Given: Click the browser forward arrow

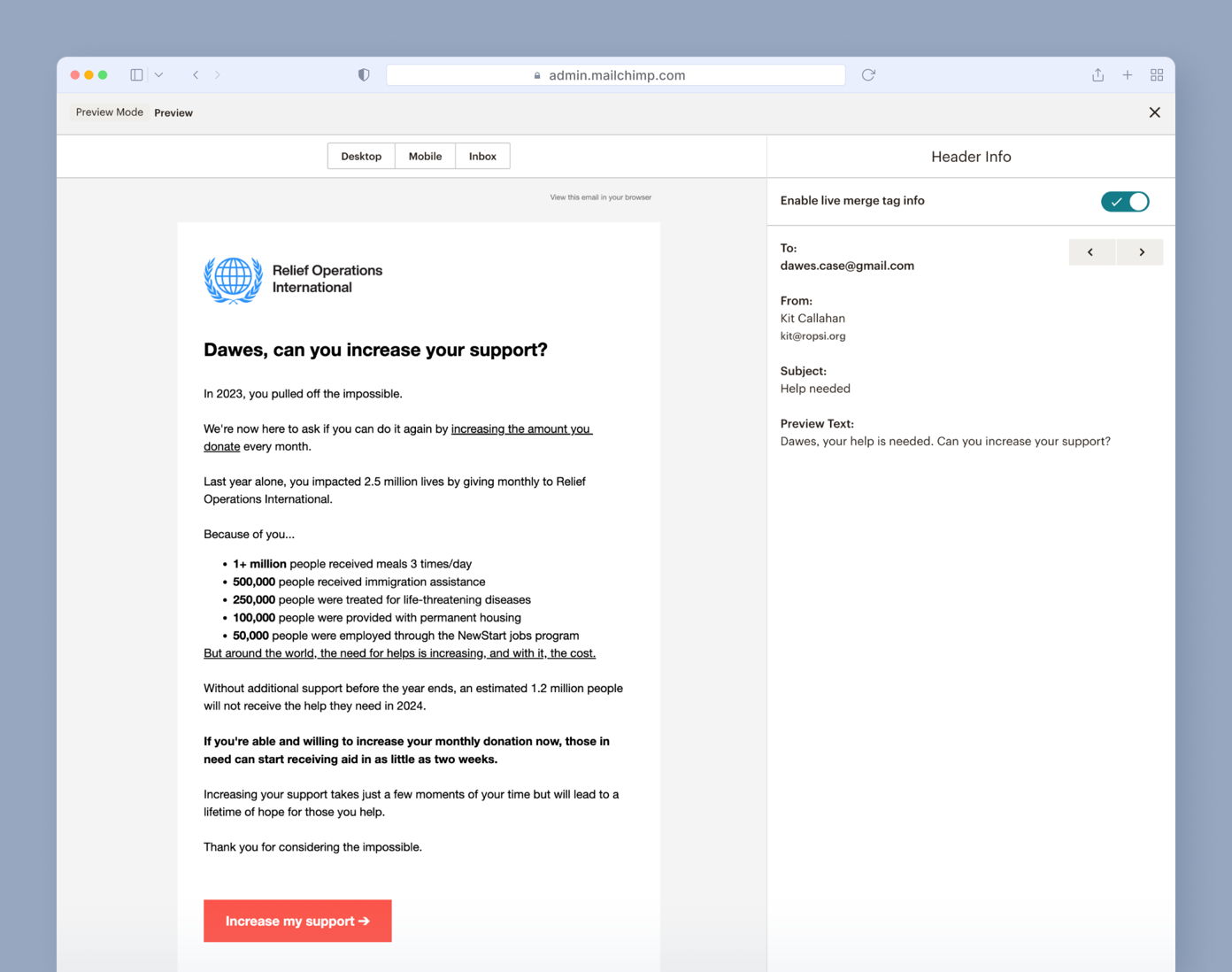Looking at the screenshot, I should [218, 75].
